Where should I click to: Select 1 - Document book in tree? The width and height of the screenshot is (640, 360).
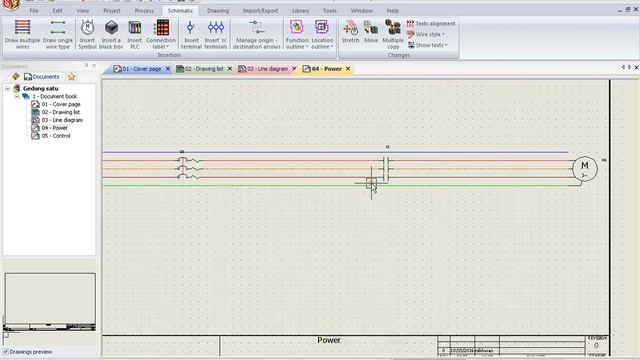(55, 96)
